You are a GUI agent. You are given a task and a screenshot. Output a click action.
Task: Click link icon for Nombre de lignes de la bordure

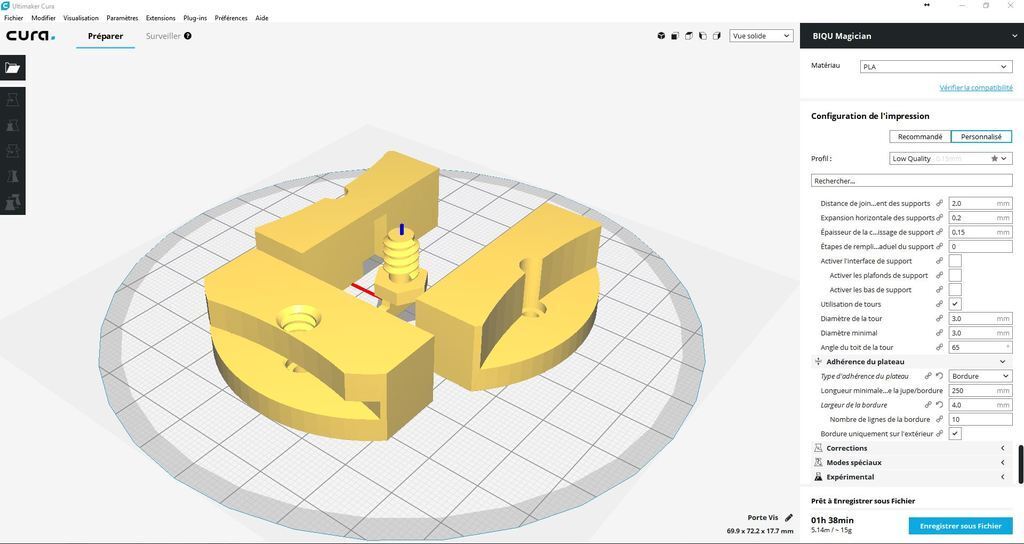pyautogui.click(x=940, y=419)
